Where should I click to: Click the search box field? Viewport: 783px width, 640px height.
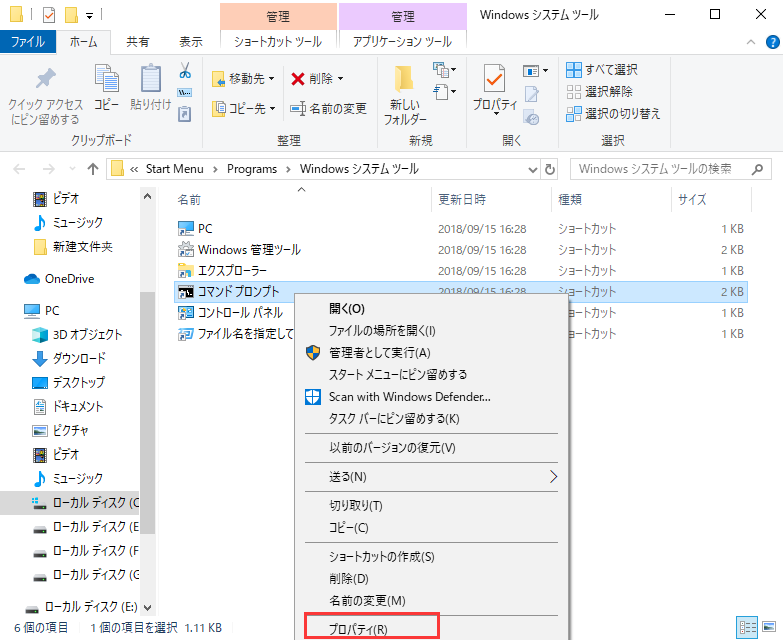(671, 169)
